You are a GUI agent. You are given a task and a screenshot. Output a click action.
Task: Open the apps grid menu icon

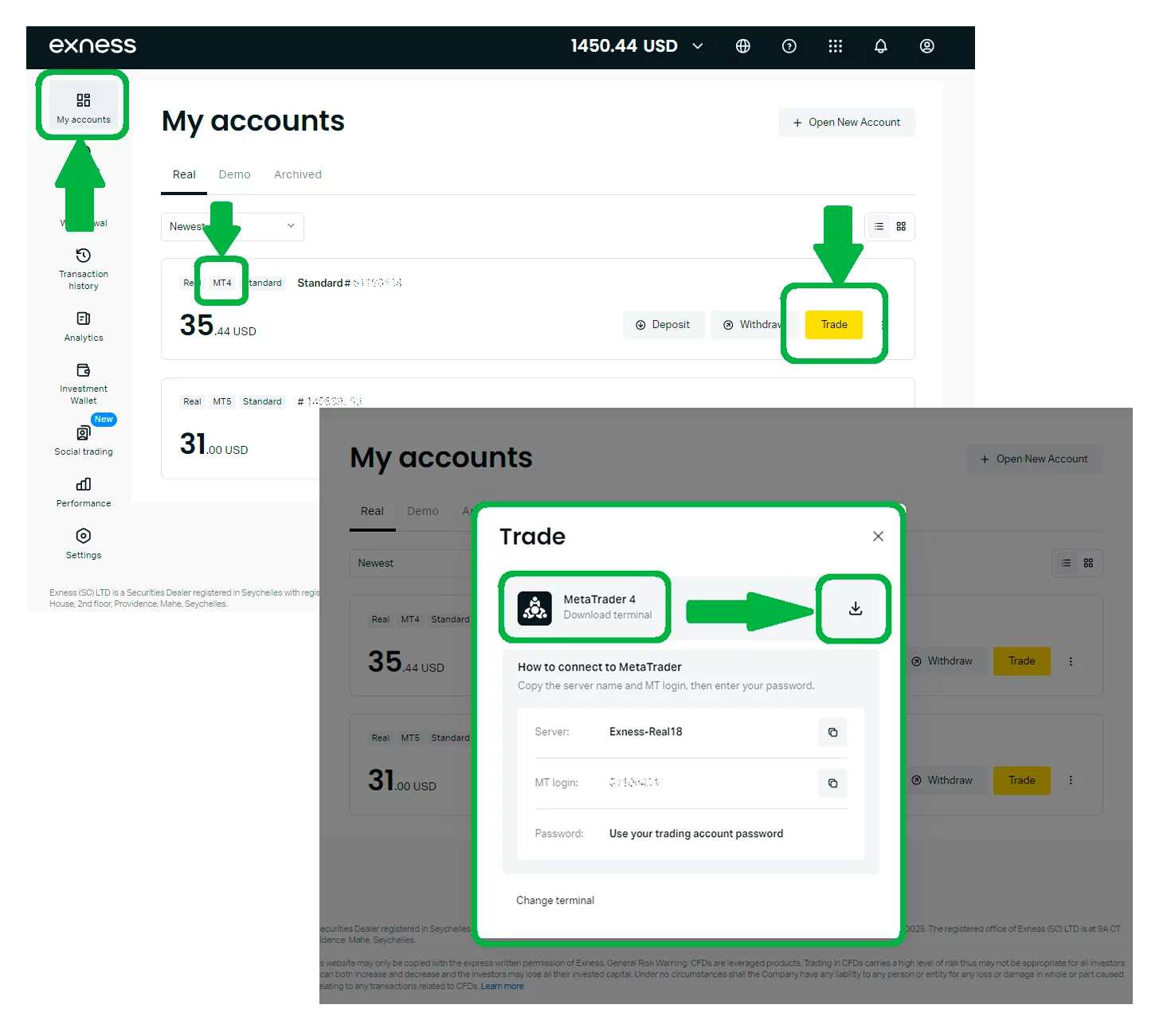point(835,46)
